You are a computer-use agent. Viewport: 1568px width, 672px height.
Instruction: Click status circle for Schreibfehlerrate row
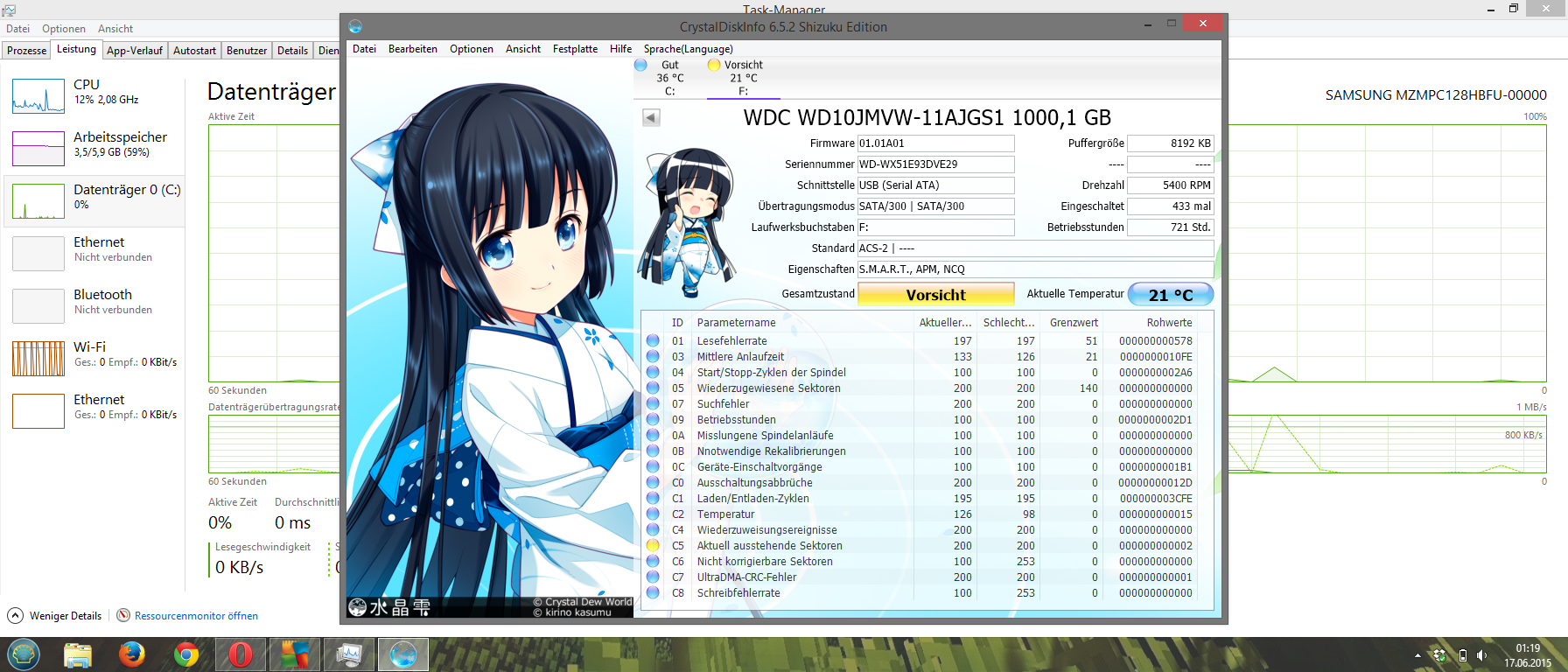click(653, 592)
